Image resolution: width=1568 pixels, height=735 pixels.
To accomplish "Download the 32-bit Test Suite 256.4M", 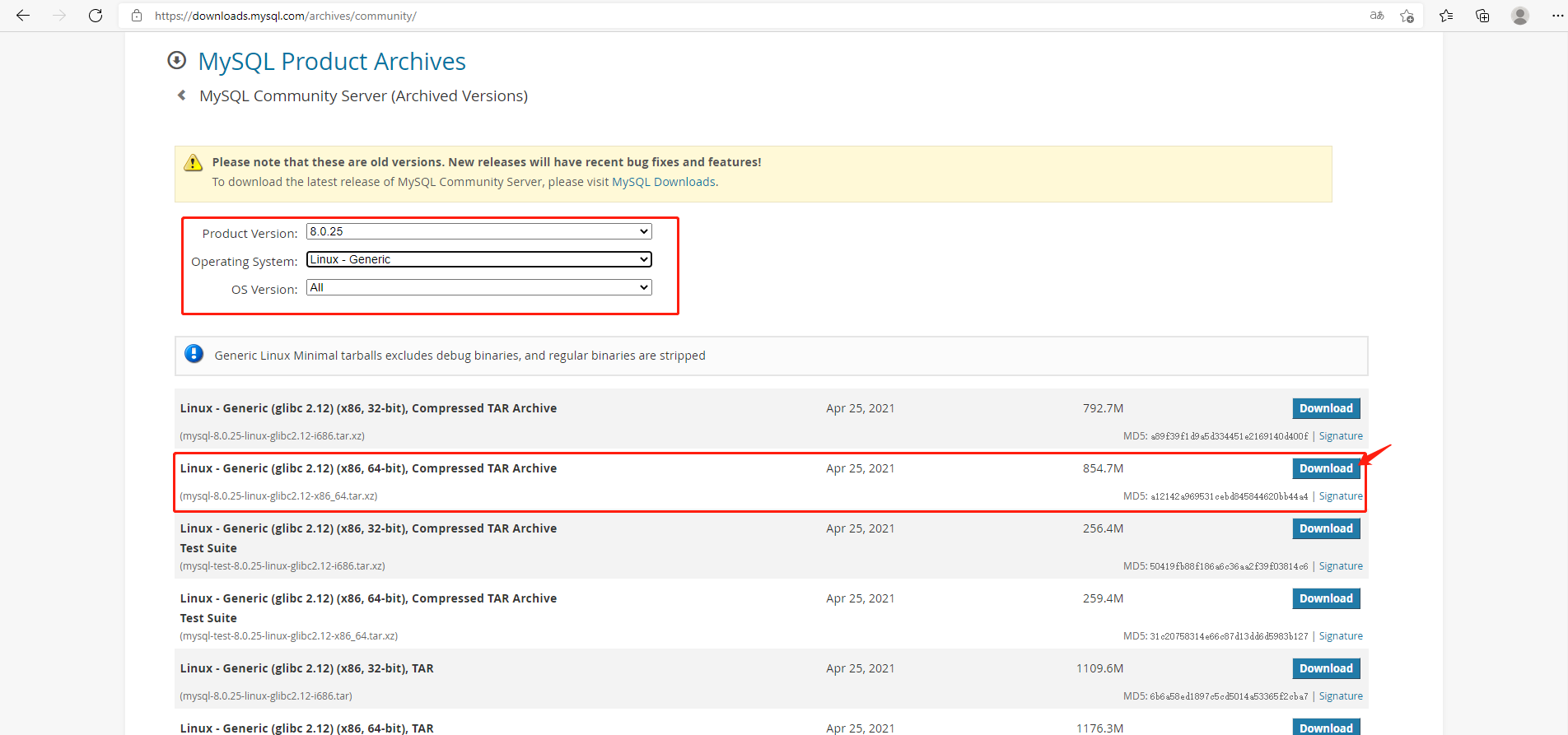I will [x=1326, y=528].
